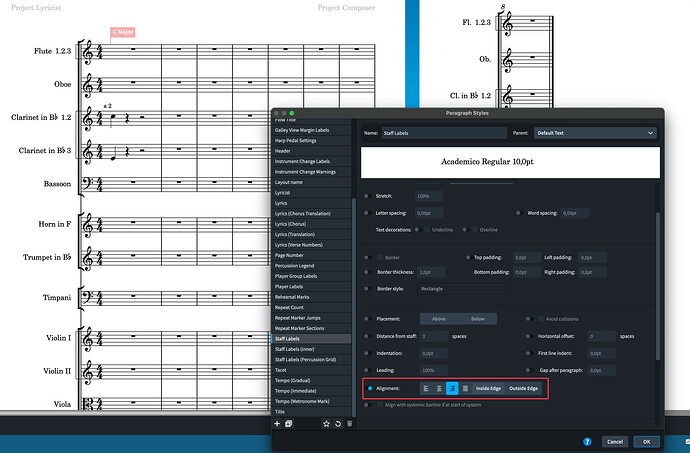The height and width of the screenshot is (453, 690).
Task: Select Galley View Margin Labels style
Action: tap(311, 130)
